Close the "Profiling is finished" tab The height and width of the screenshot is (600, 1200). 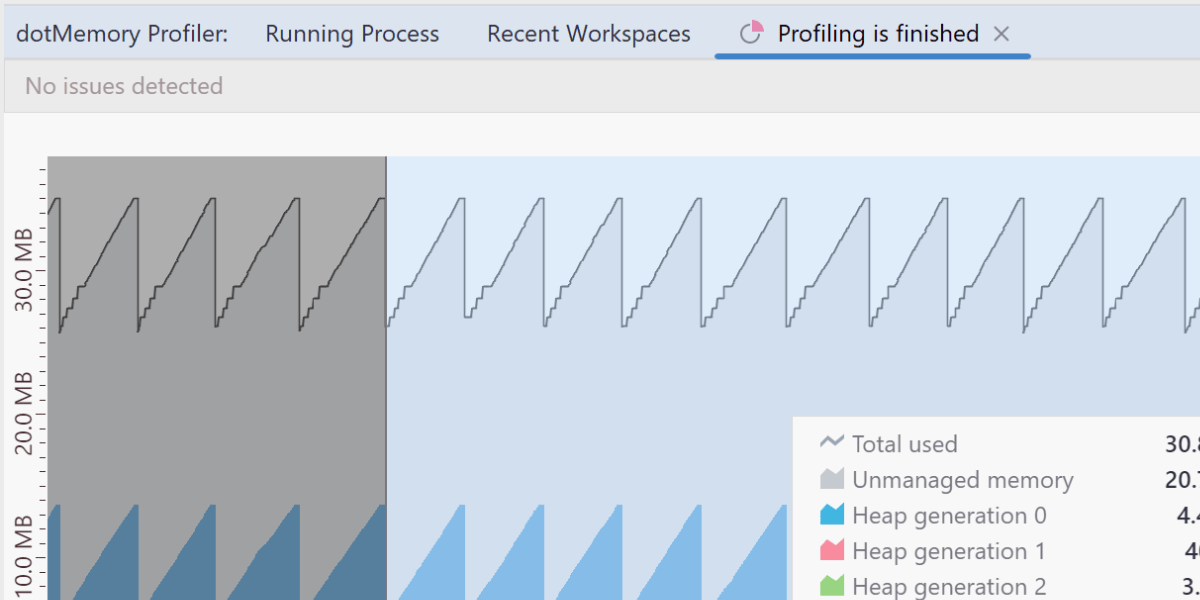[1001, 34]
